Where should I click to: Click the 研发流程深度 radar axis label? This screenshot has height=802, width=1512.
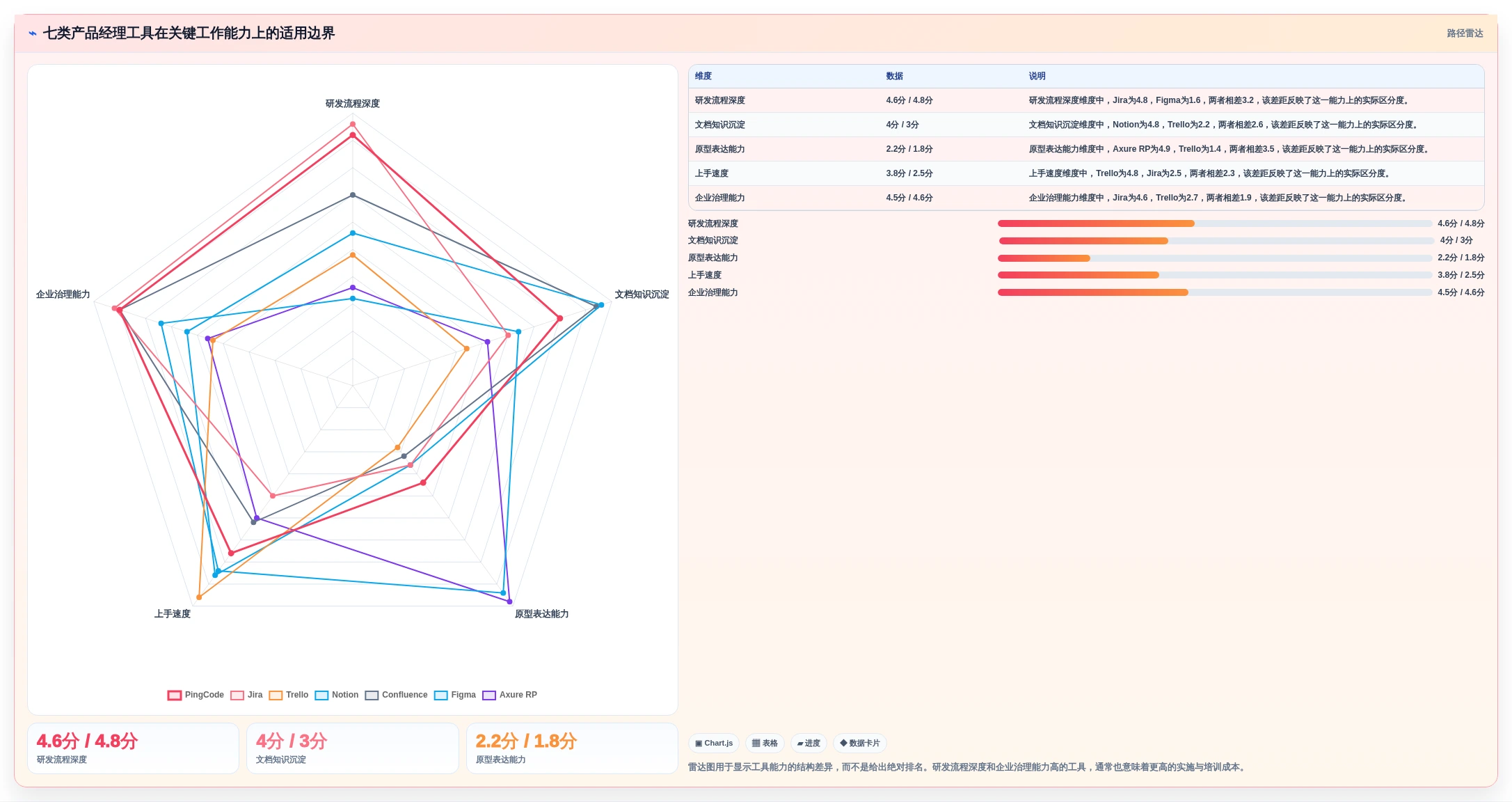click(x=353, y=104)
